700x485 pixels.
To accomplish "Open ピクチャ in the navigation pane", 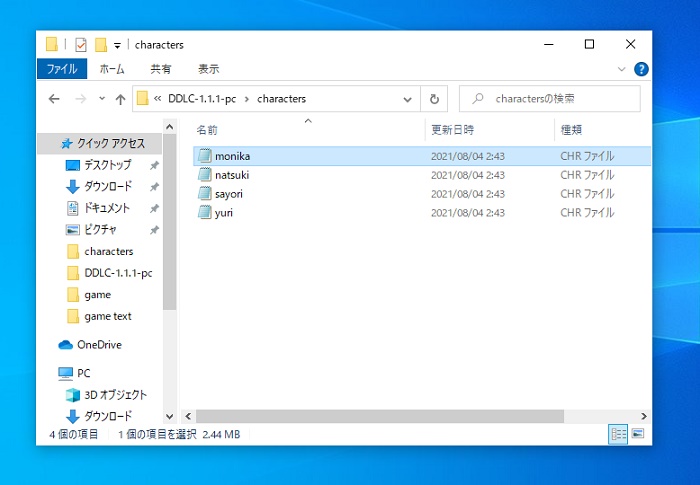I will (x=100, y=230).
